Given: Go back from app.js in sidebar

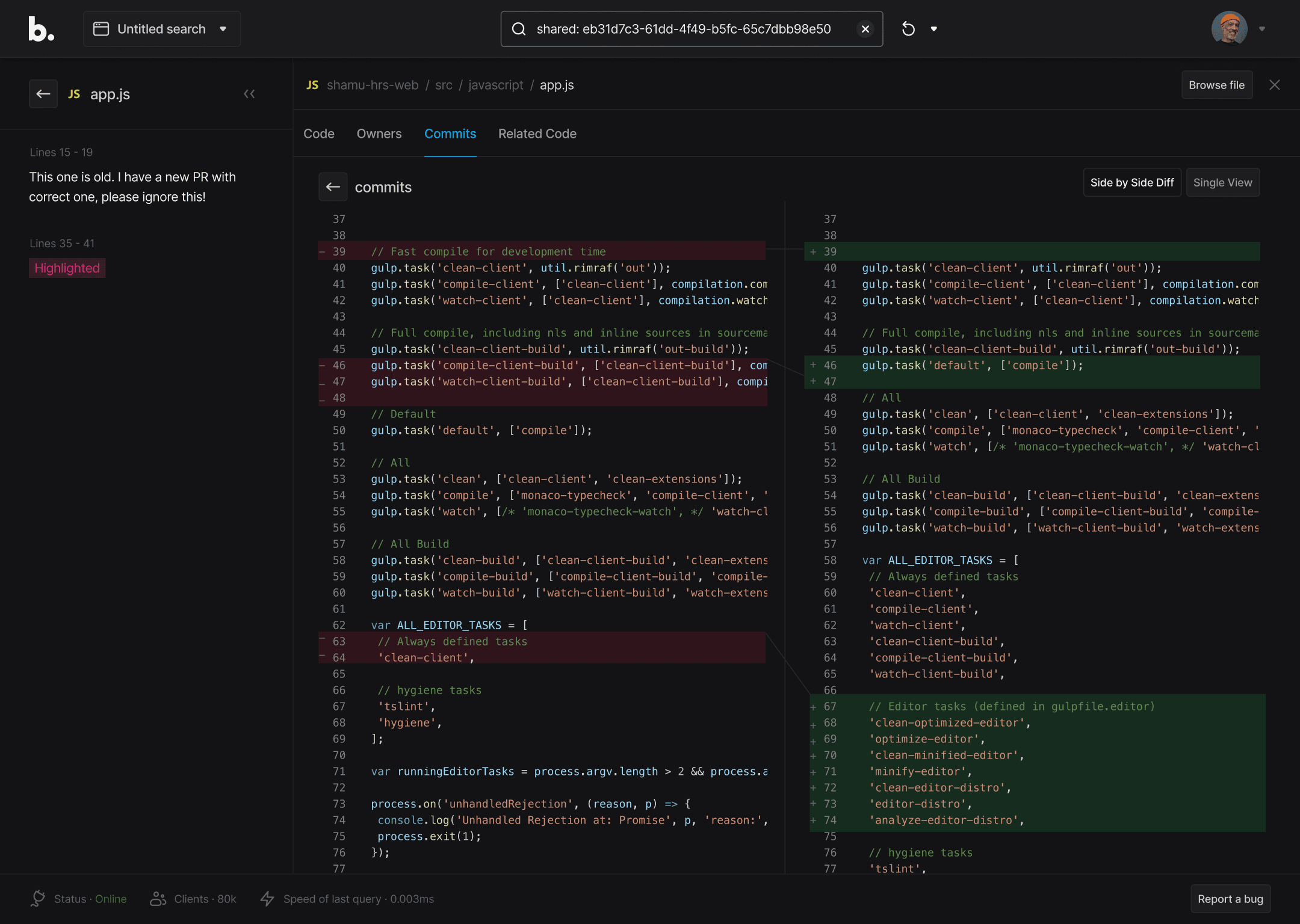Looking at the screenshot, I should [x=43, y=94].
